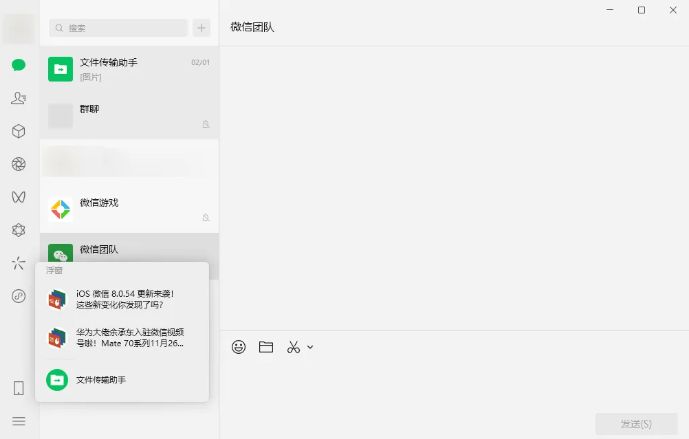Open the 华为大佬余承东 article in popup
The width and height of the screenshot is (689, 439).
(x=122, y=337)
